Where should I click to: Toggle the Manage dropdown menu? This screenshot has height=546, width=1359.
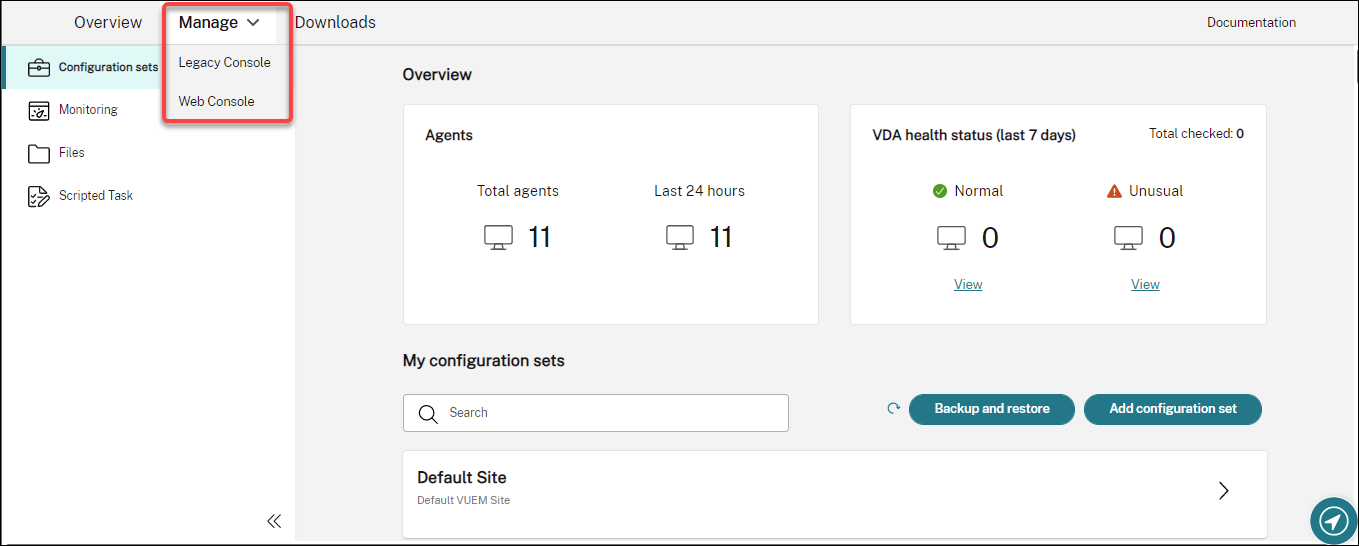219,22
